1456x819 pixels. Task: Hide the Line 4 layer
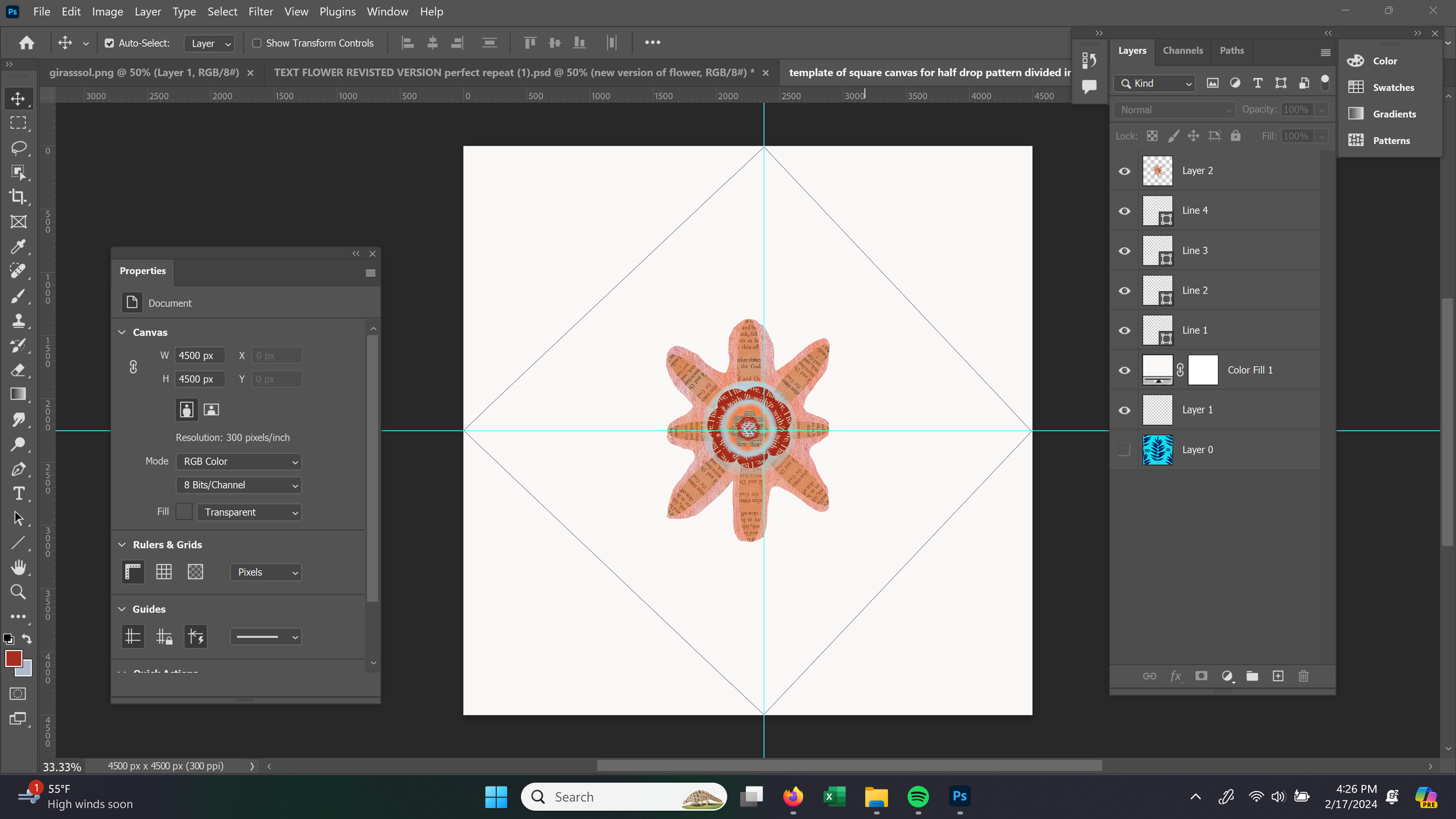1125,211
